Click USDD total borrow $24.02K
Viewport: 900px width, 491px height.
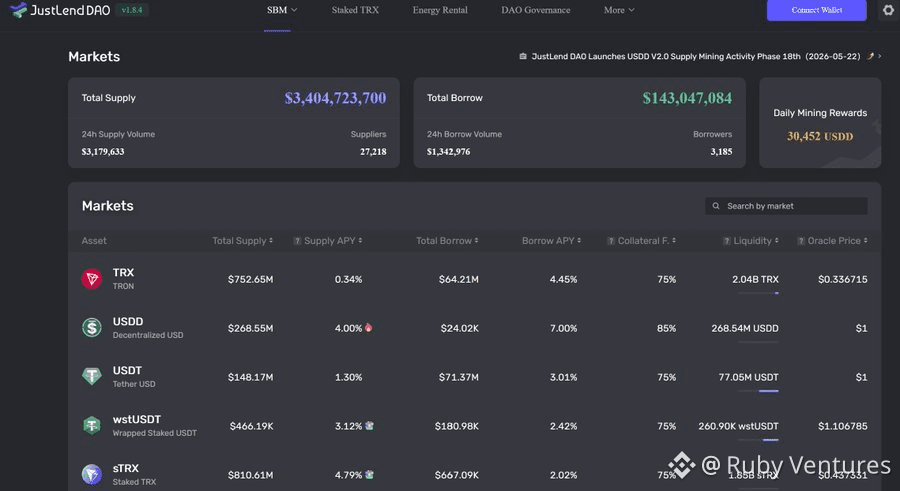[459, 328]
